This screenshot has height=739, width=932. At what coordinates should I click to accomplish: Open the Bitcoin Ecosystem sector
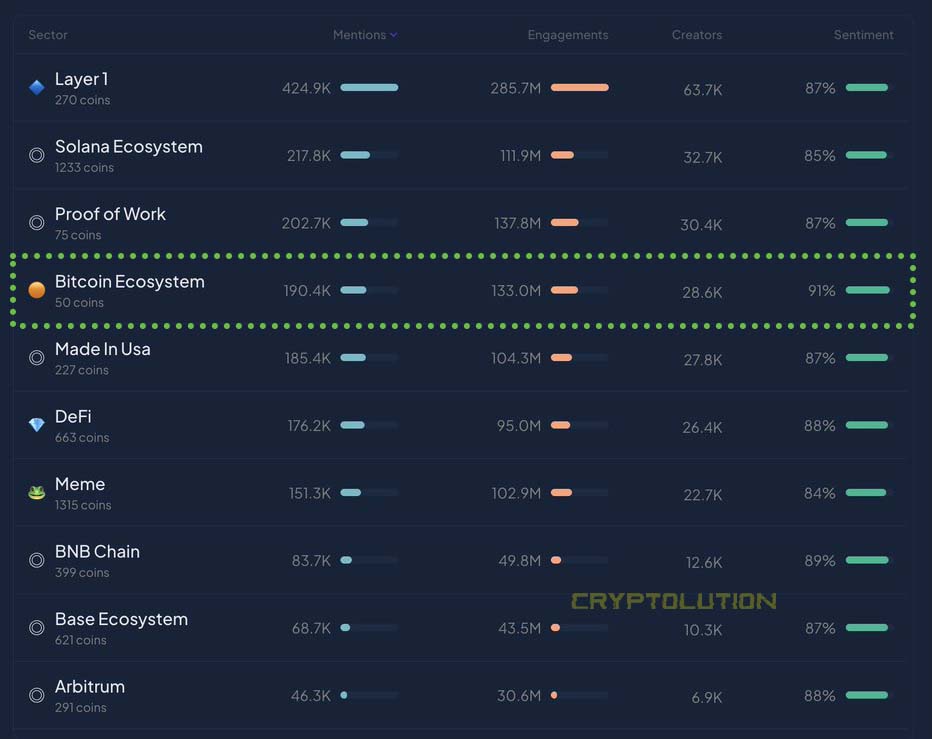click(x=130, y=282)
